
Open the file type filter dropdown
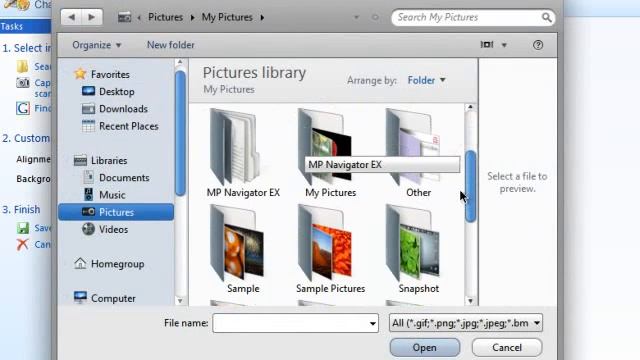coord(466,323)
